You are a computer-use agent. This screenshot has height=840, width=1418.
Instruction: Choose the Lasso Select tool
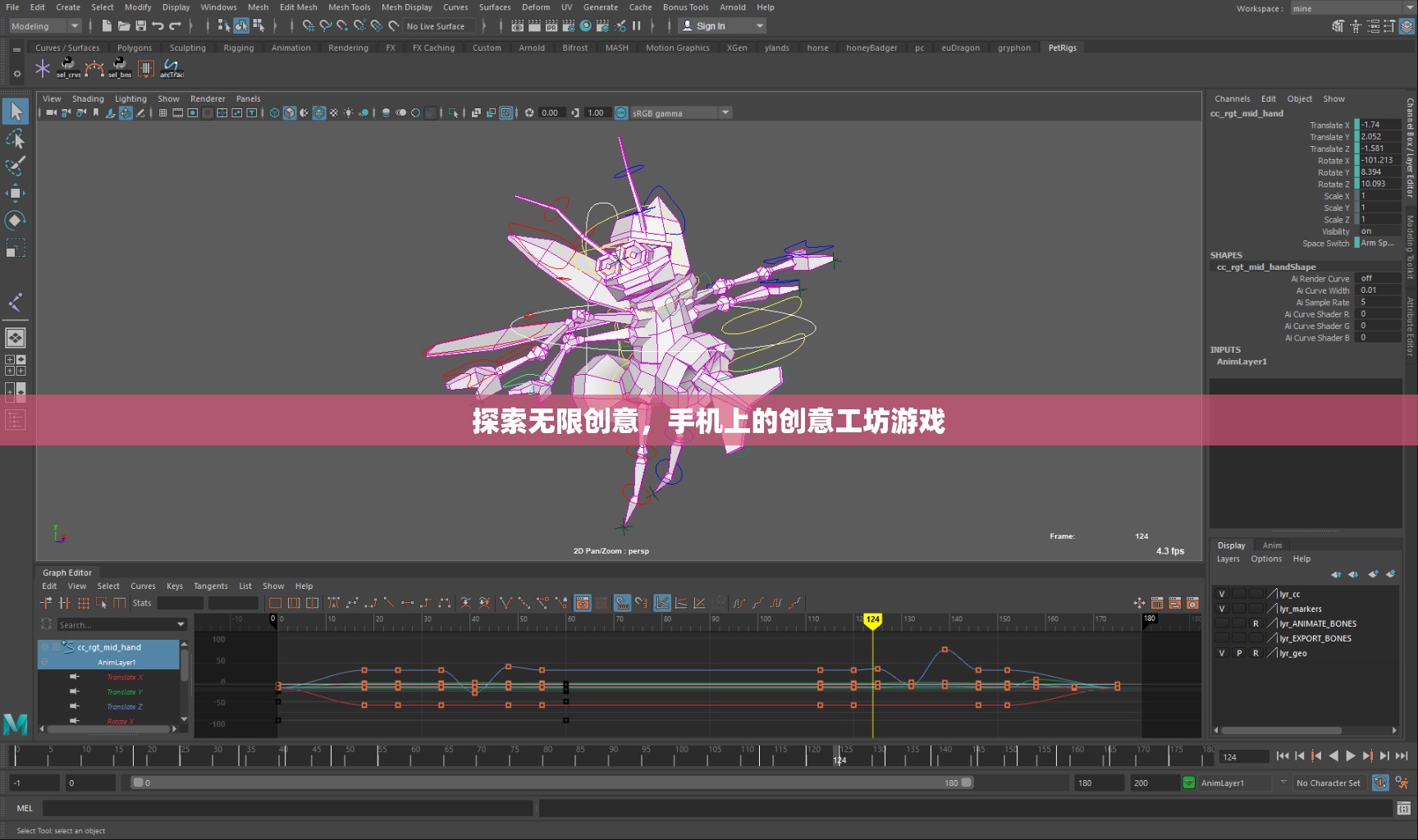[16, 139]
